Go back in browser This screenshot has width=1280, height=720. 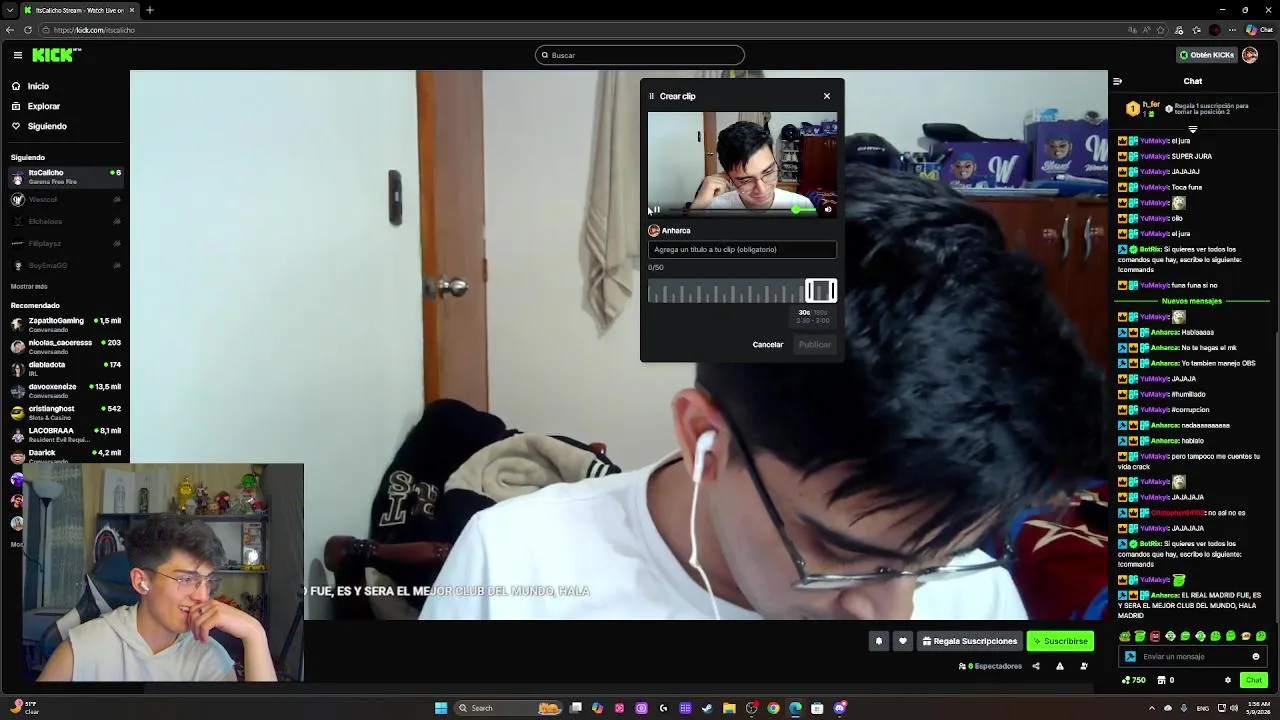10,30
